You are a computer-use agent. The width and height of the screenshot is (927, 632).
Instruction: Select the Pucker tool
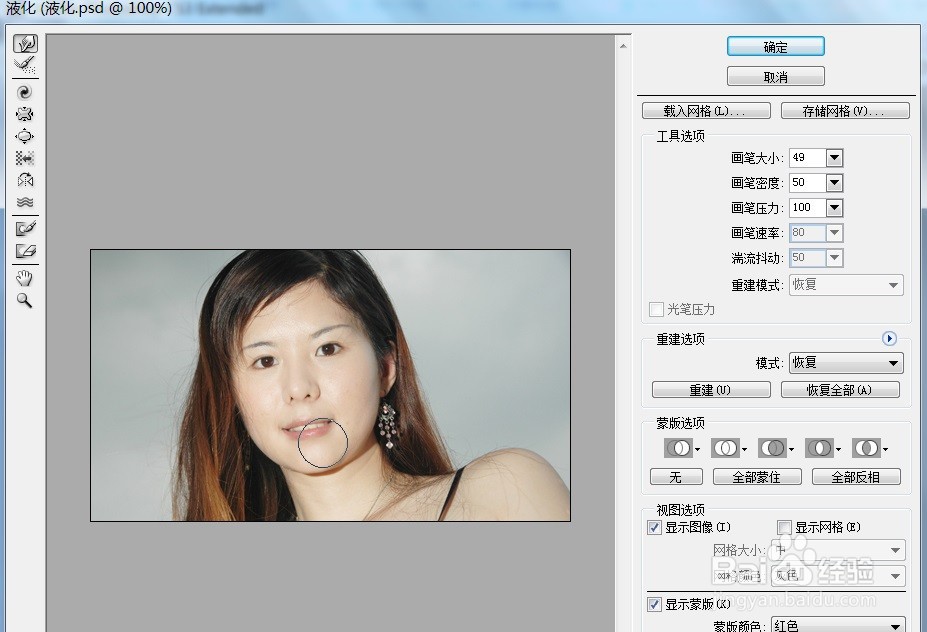(x=25, y=113)
